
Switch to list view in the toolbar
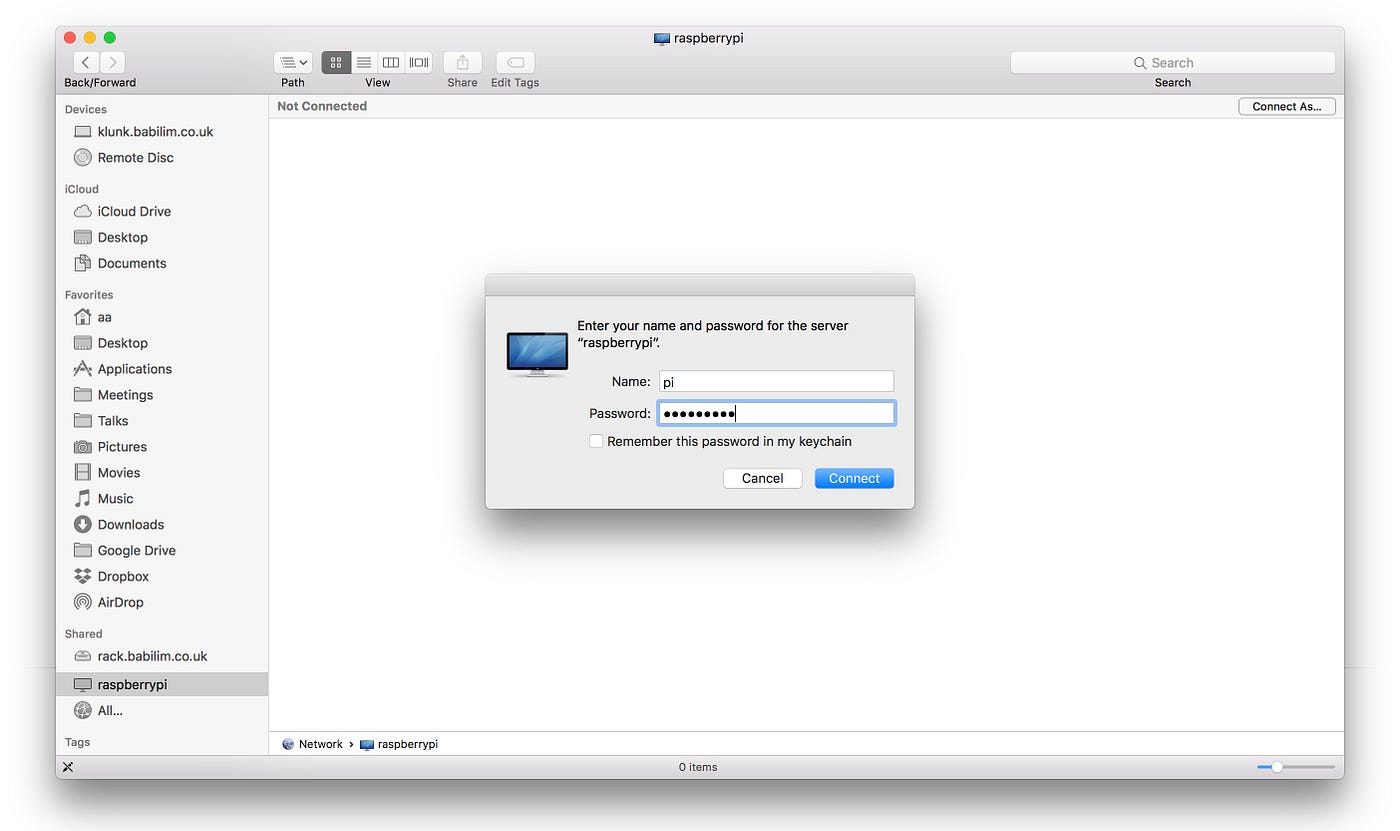coord(363,62)
